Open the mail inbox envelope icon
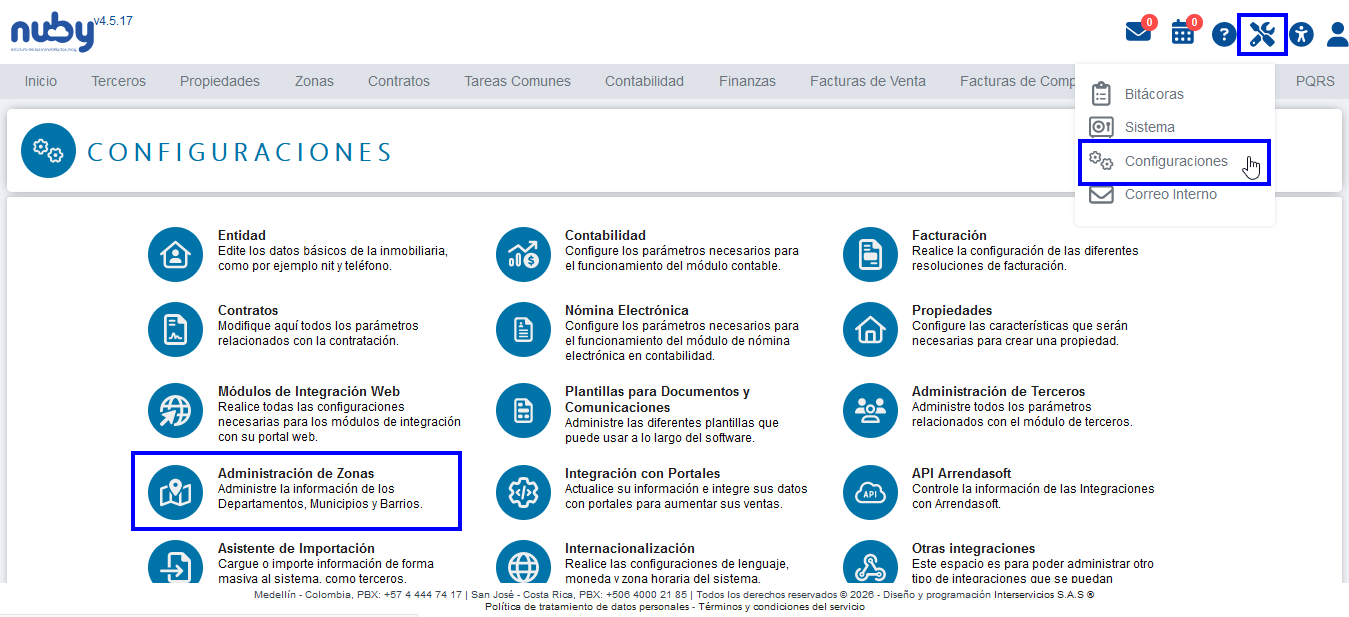 pyautogui.click(x=1138, y=33)
